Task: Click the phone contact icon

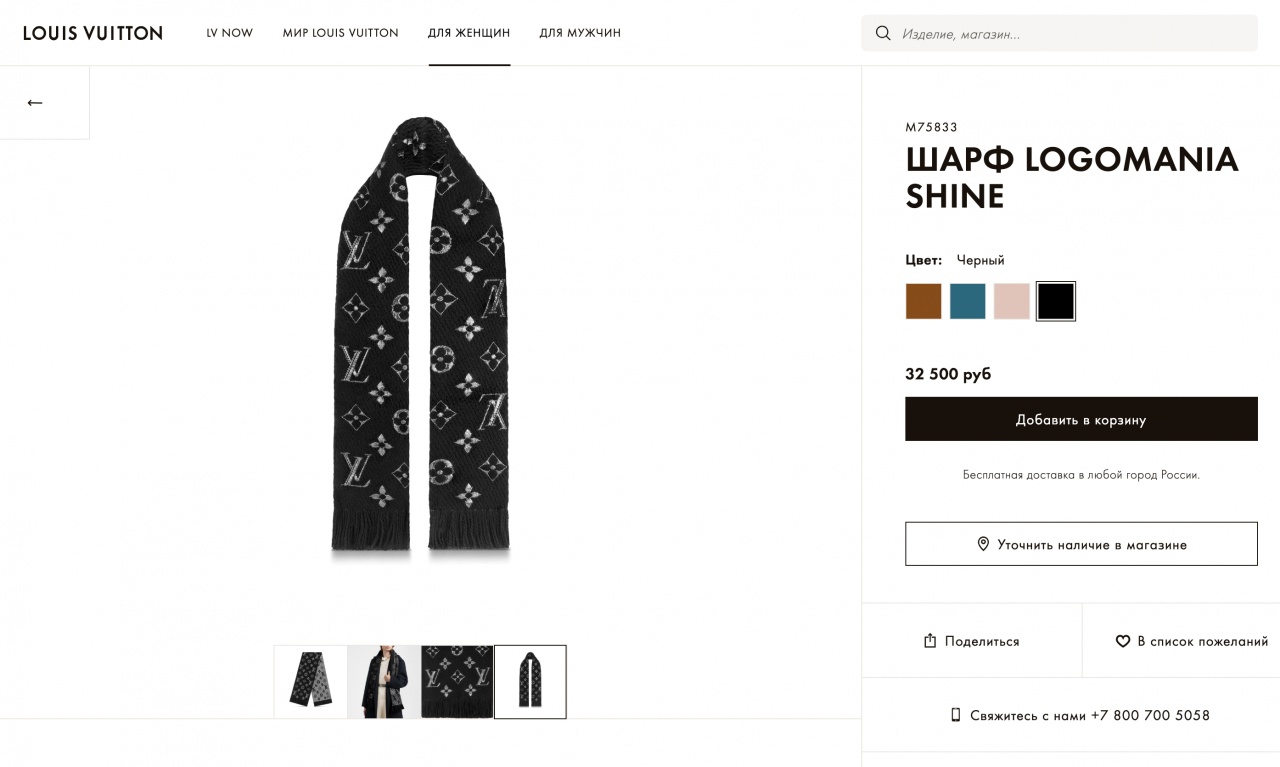Action: coord(955,715)
